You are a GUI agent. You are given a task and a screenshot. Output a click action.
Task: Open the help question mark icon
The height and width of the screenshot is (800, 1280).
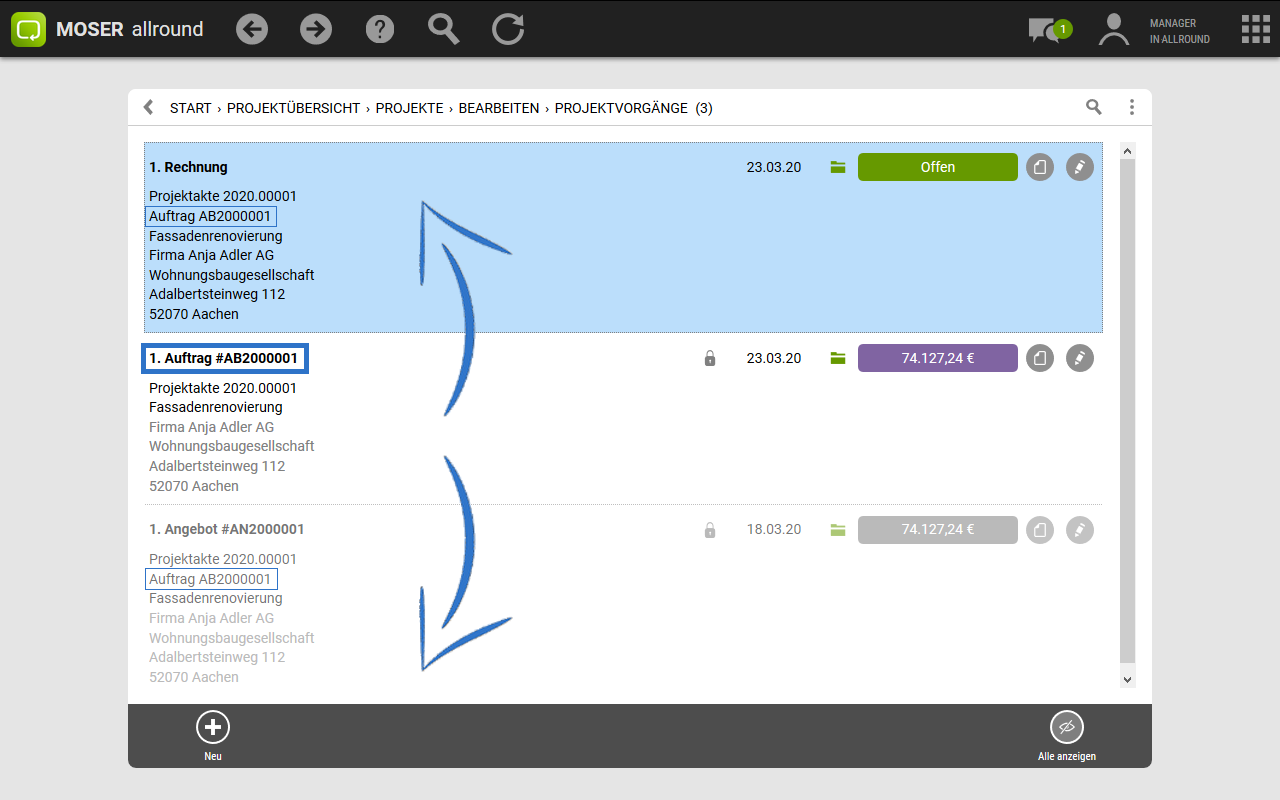click(x=380, y=29)
